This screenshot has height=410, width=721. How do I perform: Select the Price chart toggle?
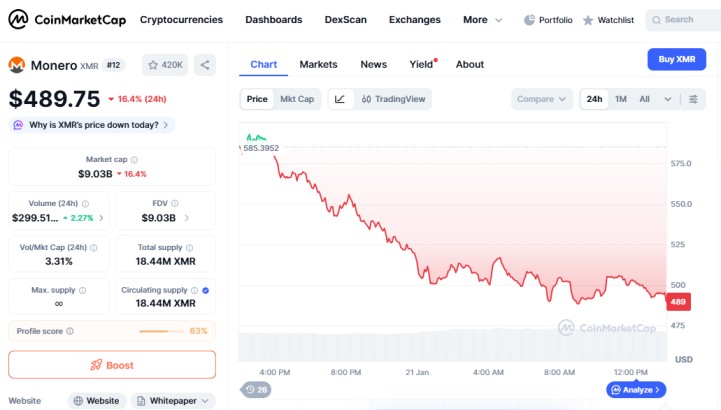click(257, 99)
